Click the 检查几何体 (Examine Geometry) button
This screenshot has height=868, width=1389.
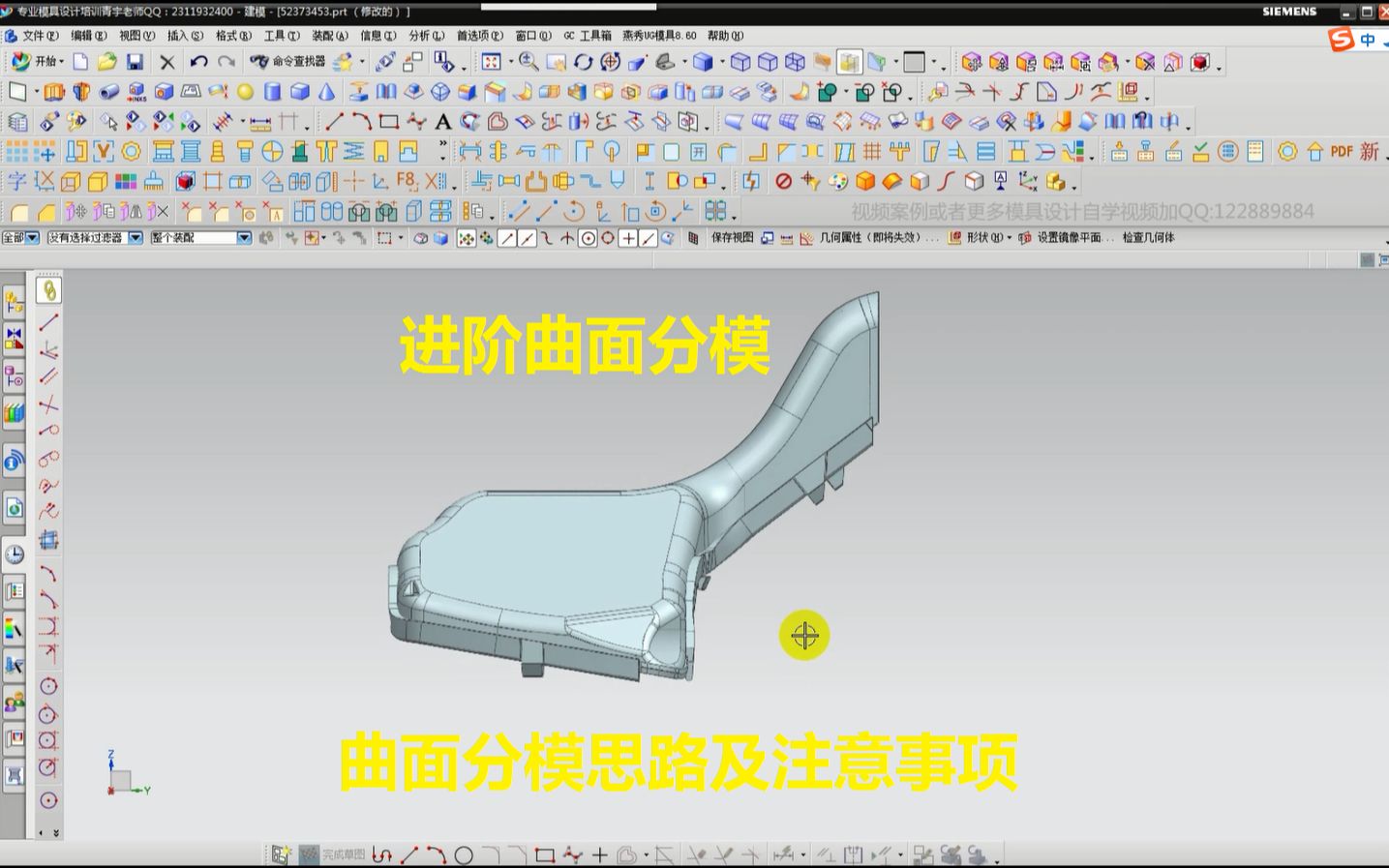[x=1147, y=237]
